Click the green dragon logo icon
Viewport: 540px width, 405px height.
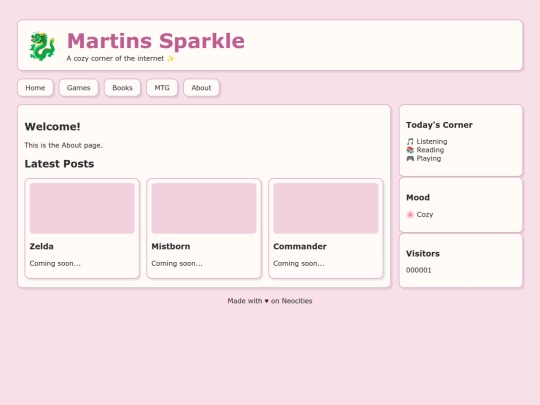point(42,46)
